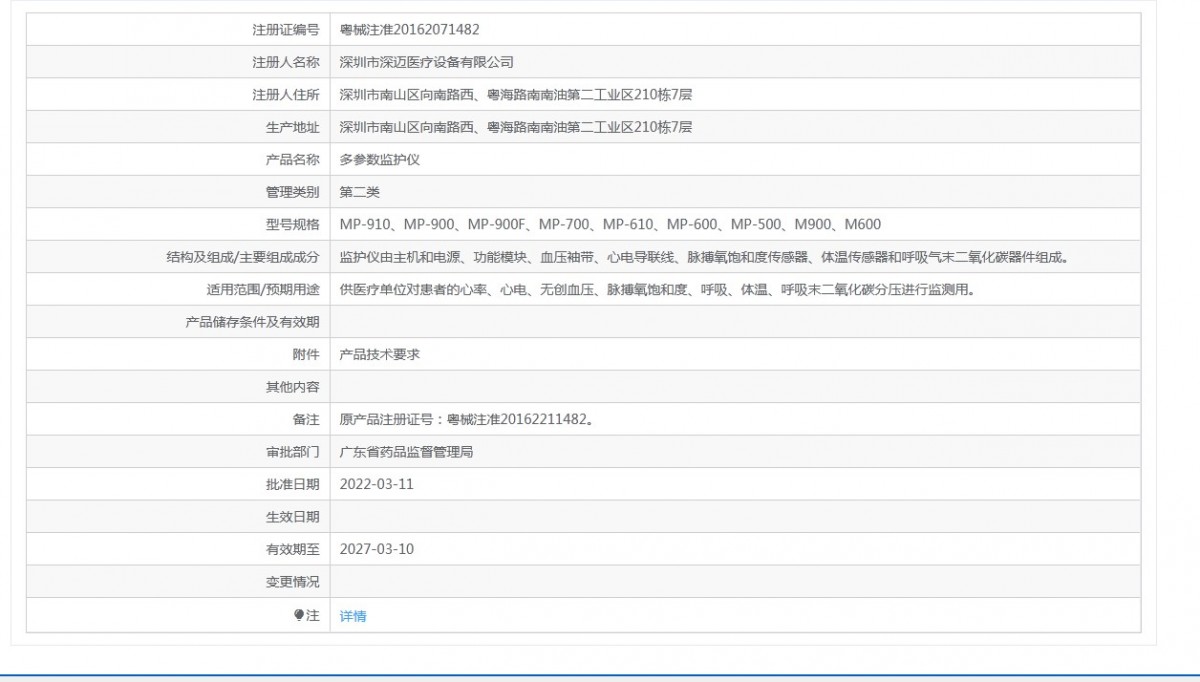The width and height of the screenshot is (1200, 682).
Task: Click the 产品储存条件及有效期 label
Action: point(253,322)
